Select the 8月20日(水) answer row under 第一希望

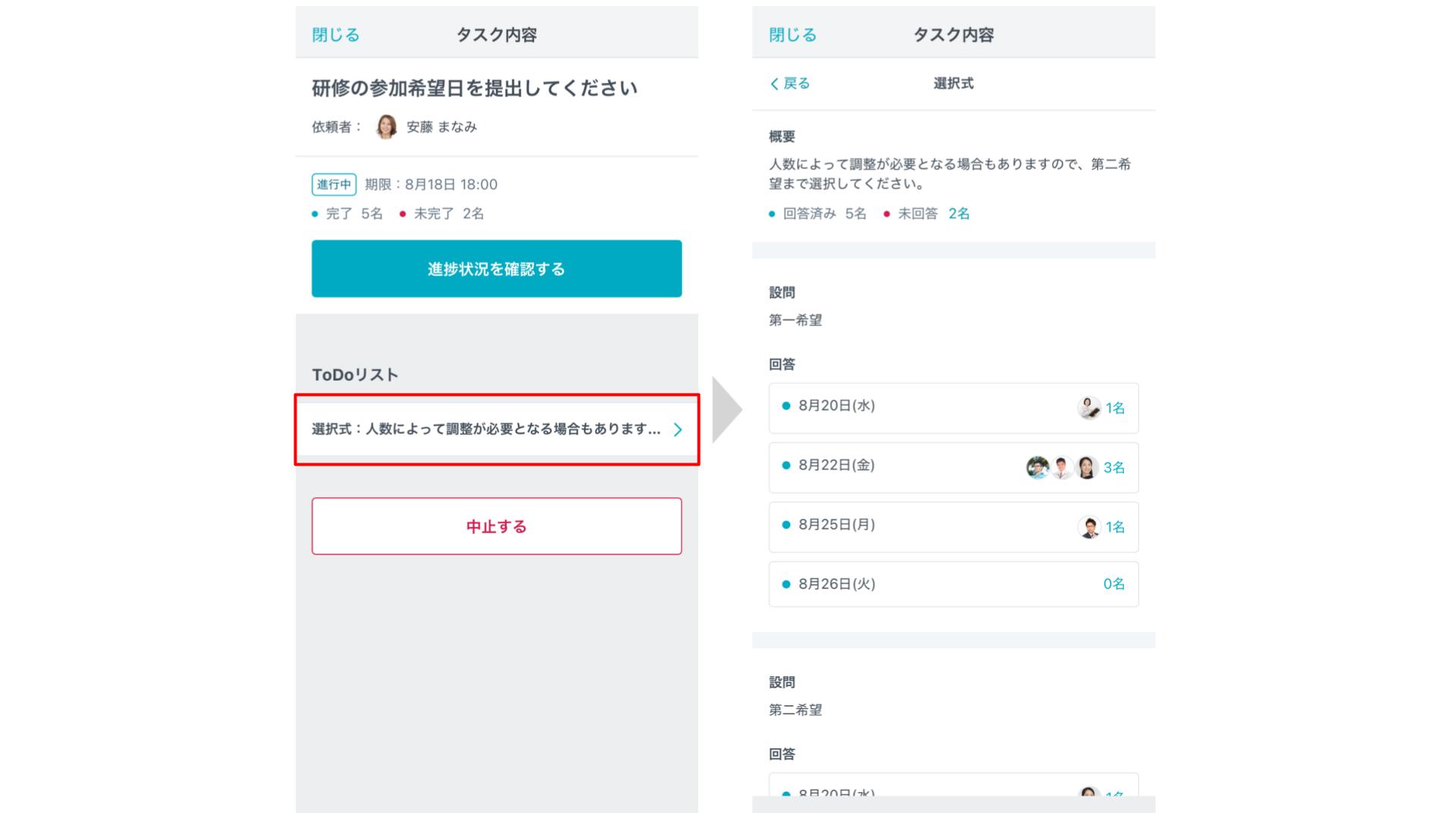pyautogui.click(x=953, y=408)
